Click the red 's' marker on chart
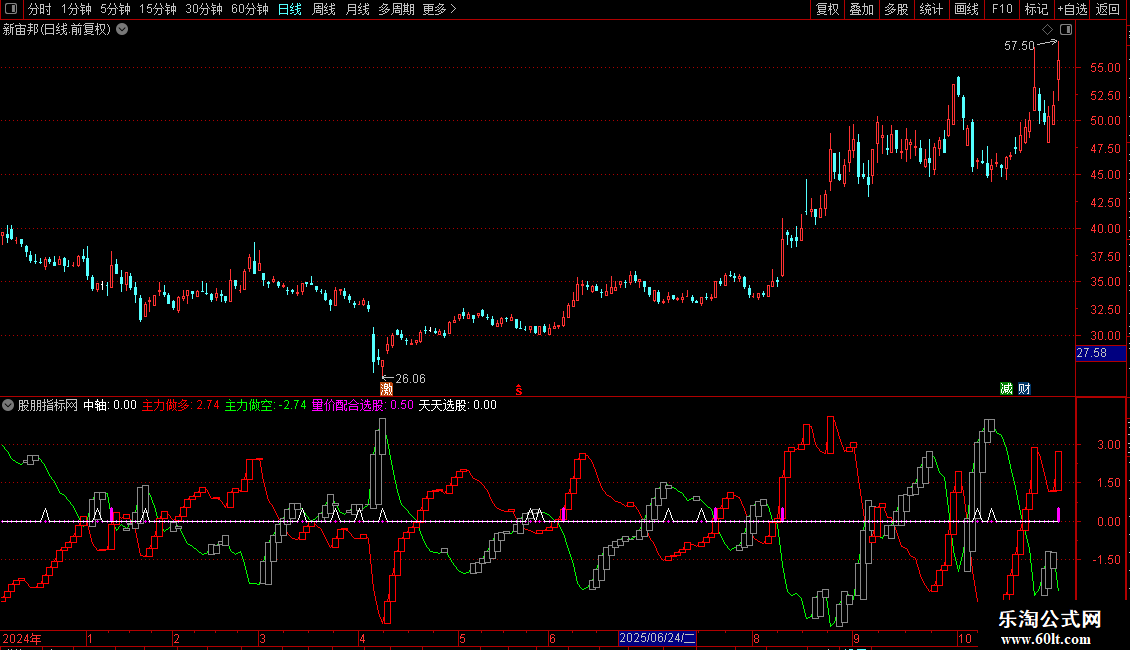This screenshot has width=1130, height=650. [x=518, y=390]
